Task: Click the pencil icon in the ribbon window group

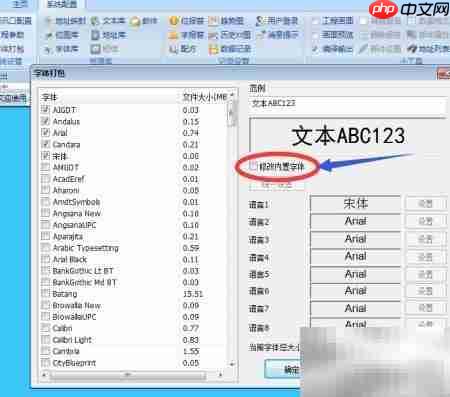Action: (x=363, y=49)
